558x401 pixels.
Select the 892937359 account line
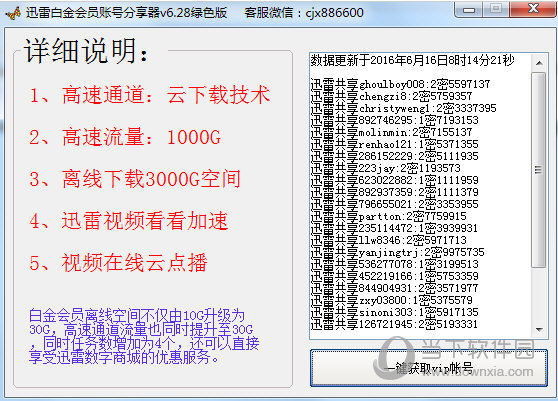pyautogui.click(x=394, y=192)
